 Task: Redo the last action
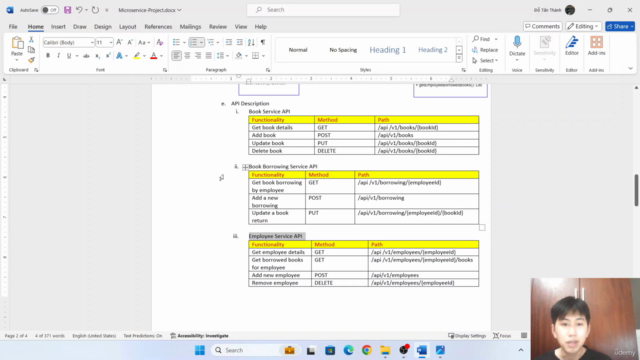point(95,10)
